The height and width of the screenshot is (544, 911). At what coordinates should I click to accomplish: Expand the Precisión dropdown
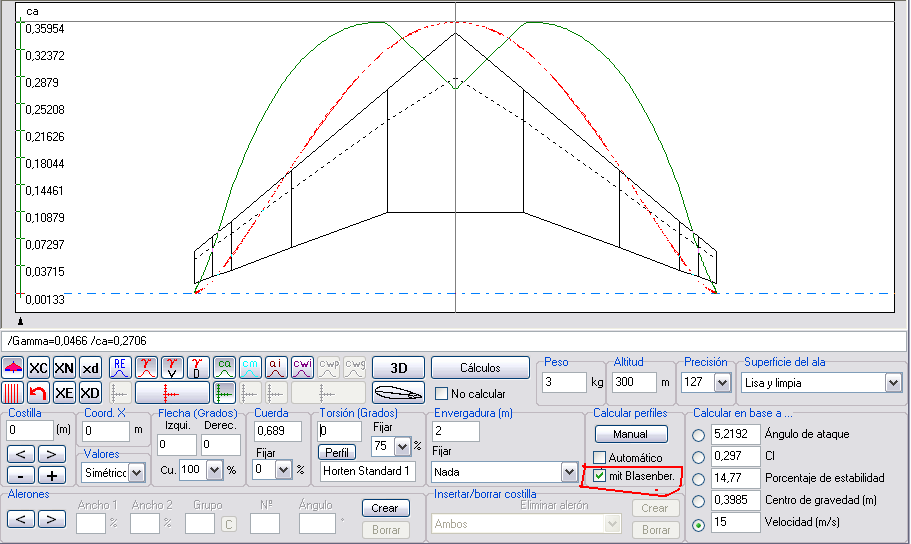click(x=722, y=383)
